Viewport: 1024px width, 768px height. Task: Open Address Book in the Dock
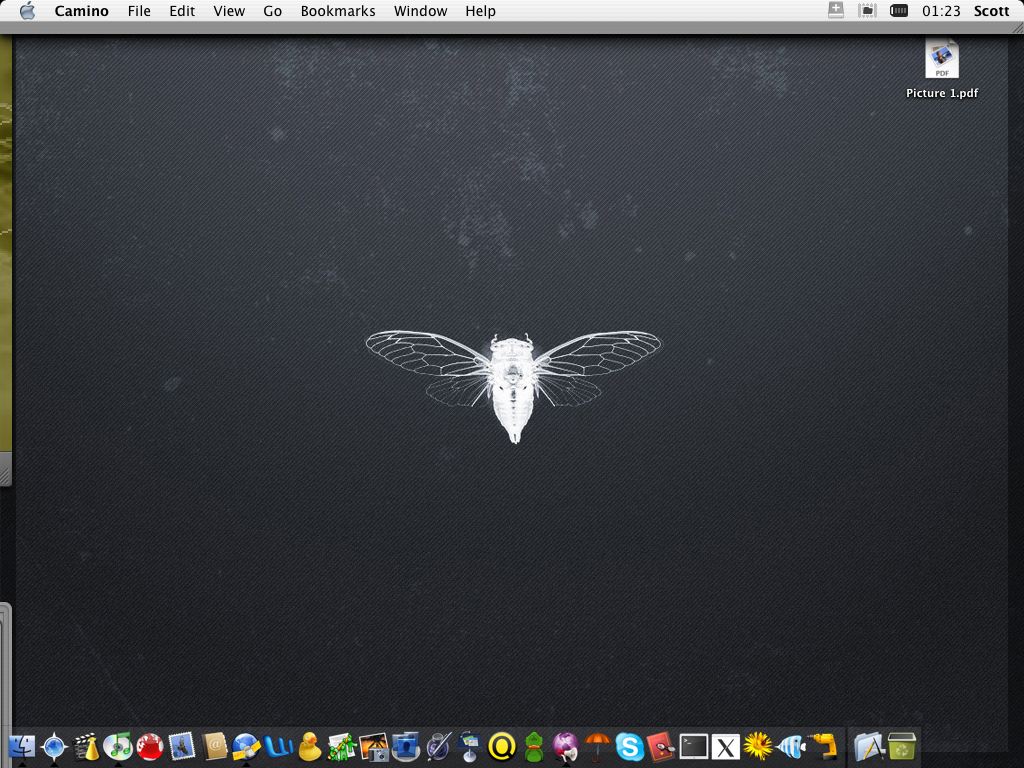(x=214, y=746)
